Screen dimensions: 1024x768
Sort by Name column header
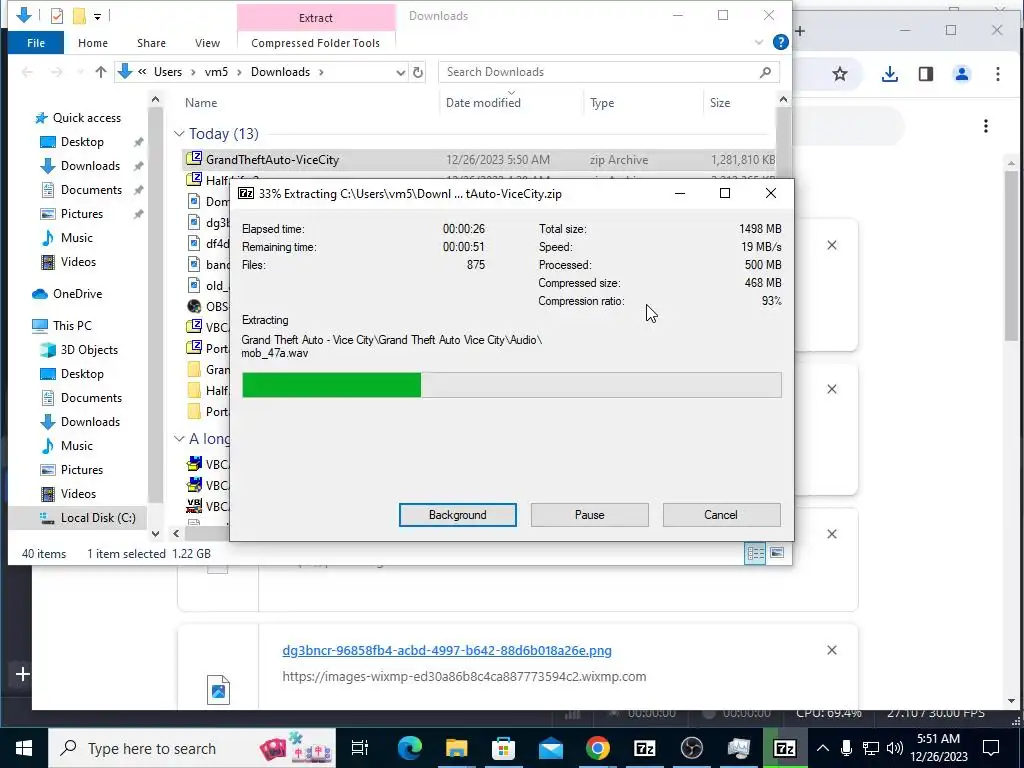[201, 103]
